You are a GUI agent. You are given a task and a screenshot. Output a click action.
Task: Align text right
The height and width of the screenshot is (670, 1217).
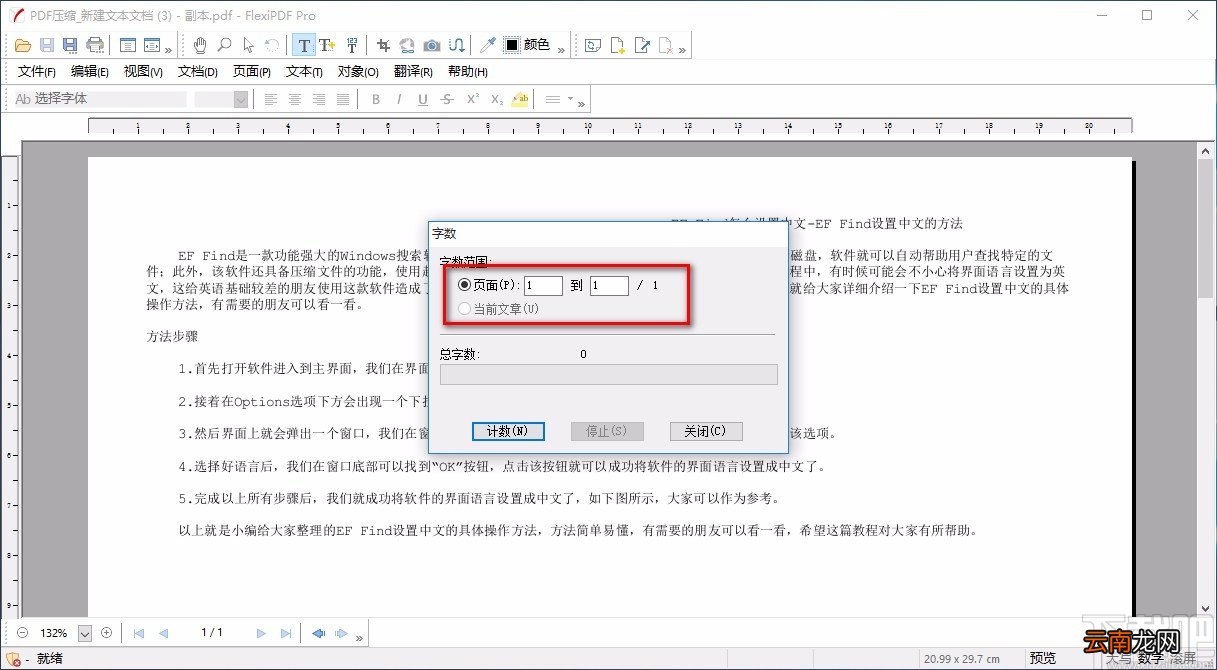coord(319,99)
